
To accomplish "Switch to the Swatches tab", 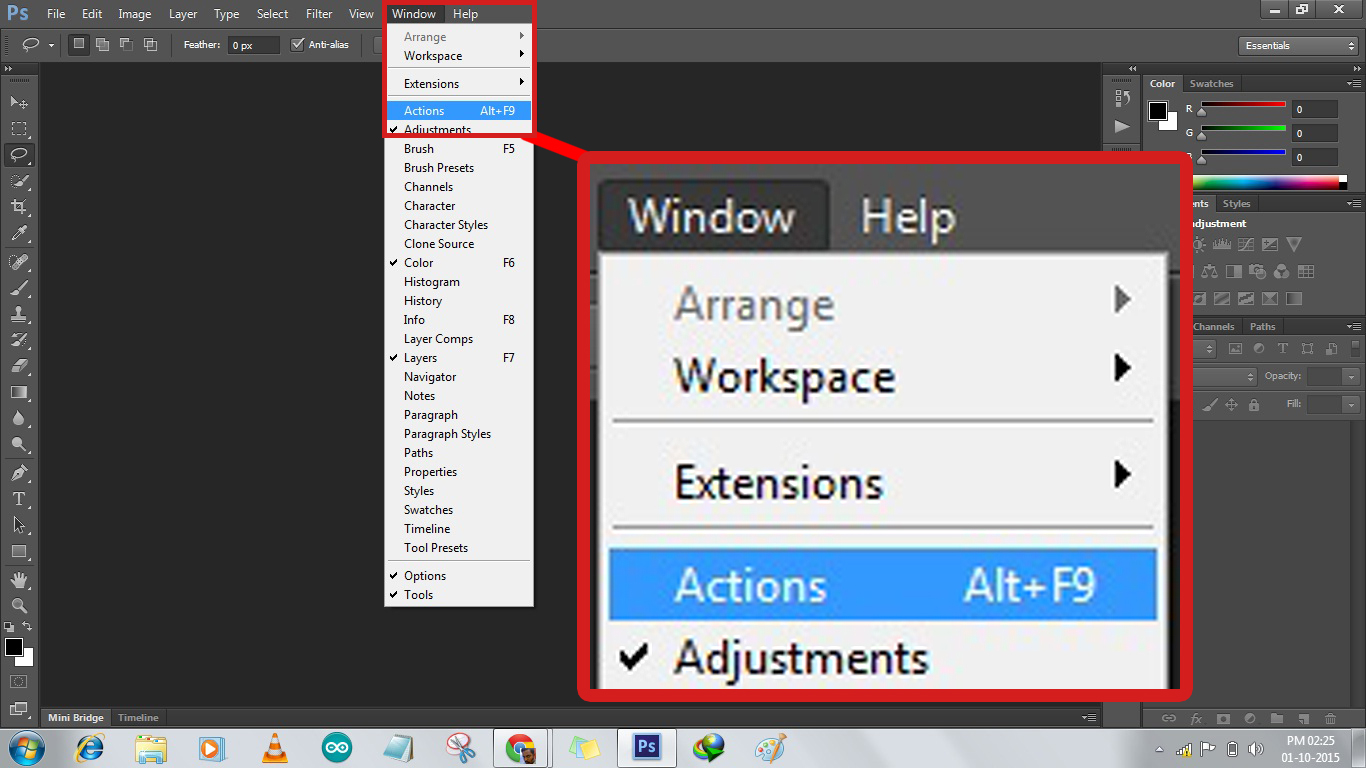I will [1211, 84].
